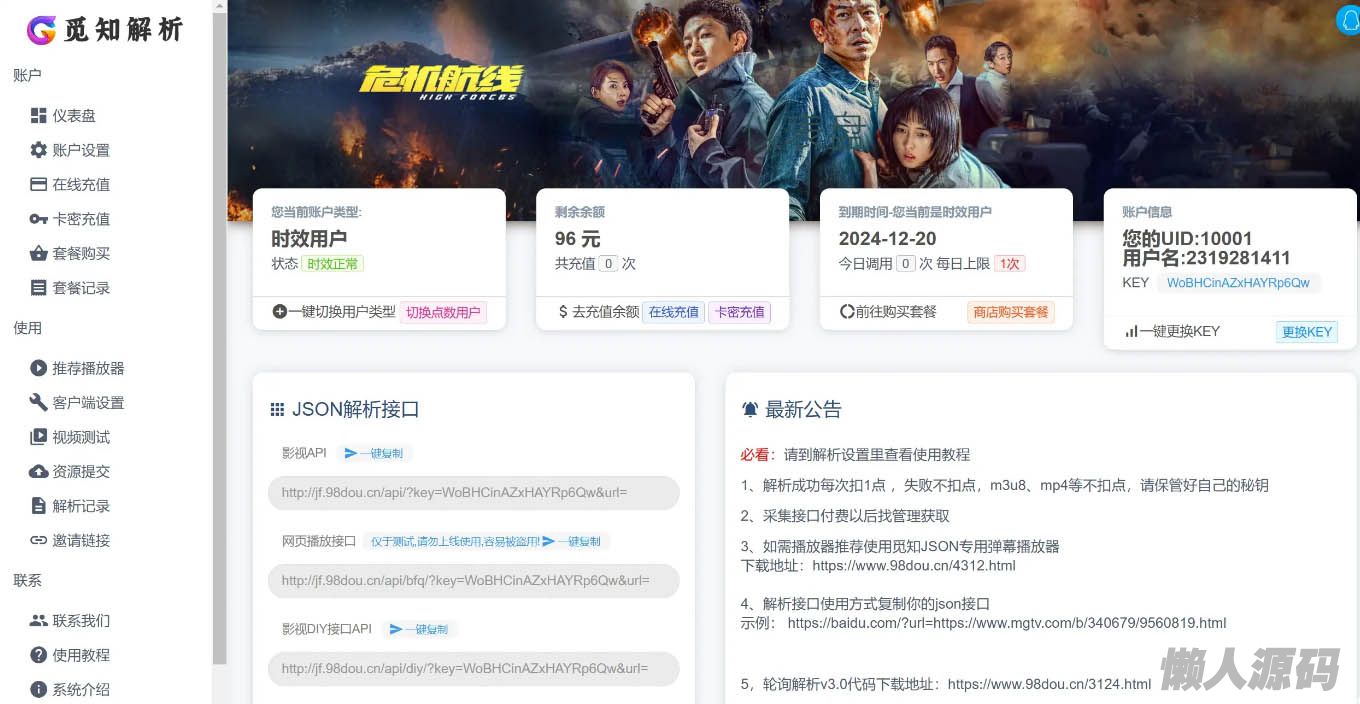Open the 仪表盘 dashboard icon
1360x704 pixels.
click(39, 115)
